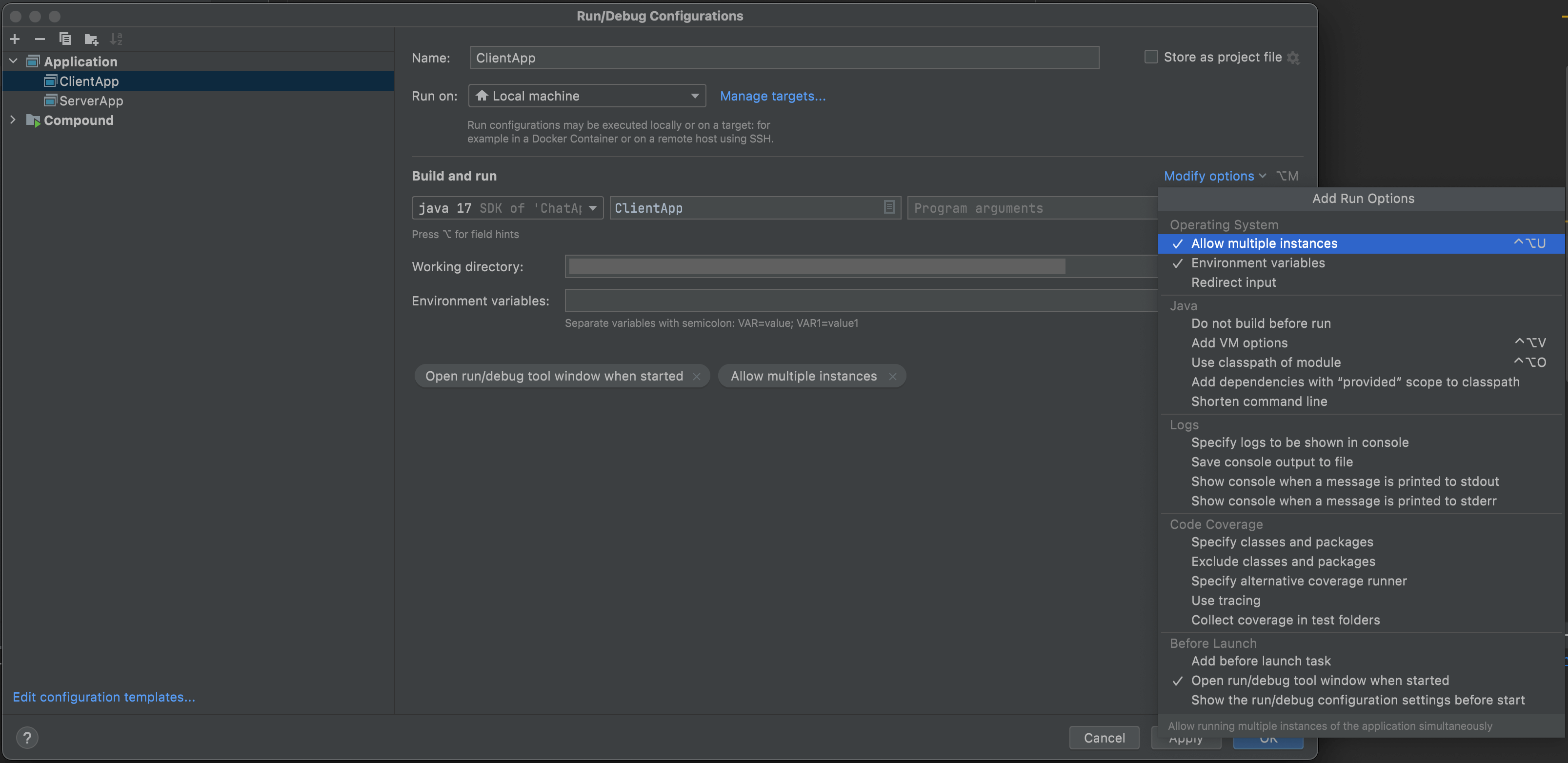Add a new run configuration

tap(15, 40)
